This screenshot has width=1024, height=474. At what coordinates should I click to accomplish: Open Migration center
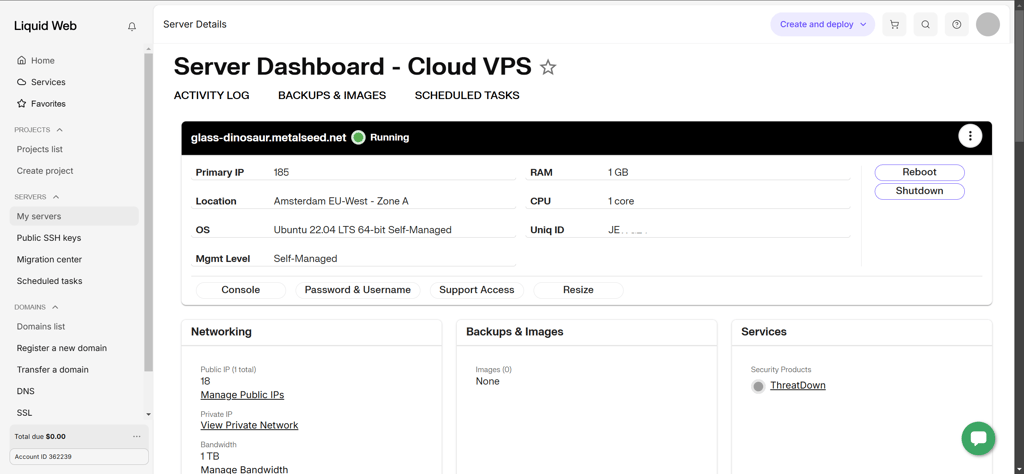click(50, 260)
